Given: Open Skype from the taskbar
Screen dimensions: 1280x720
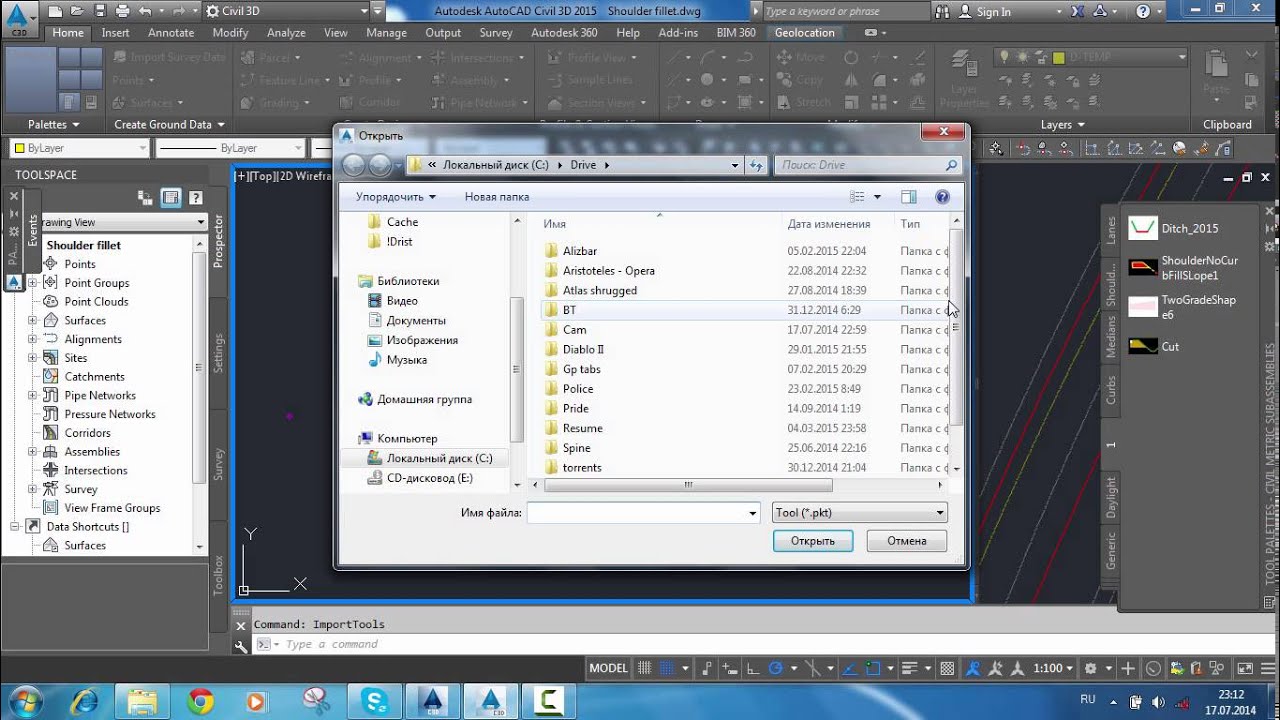Looking at the screenshot, I should 376,701.
